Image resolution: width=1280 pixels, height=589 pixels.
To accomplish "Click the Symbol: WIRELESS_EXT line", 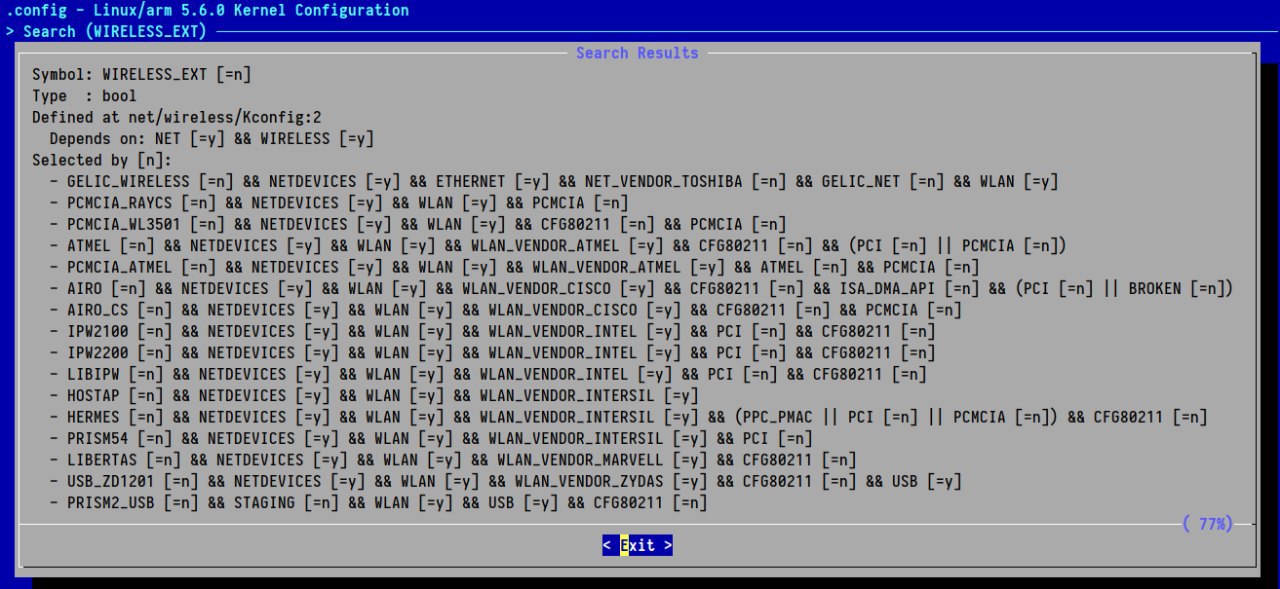I will [x=142, y=75].
